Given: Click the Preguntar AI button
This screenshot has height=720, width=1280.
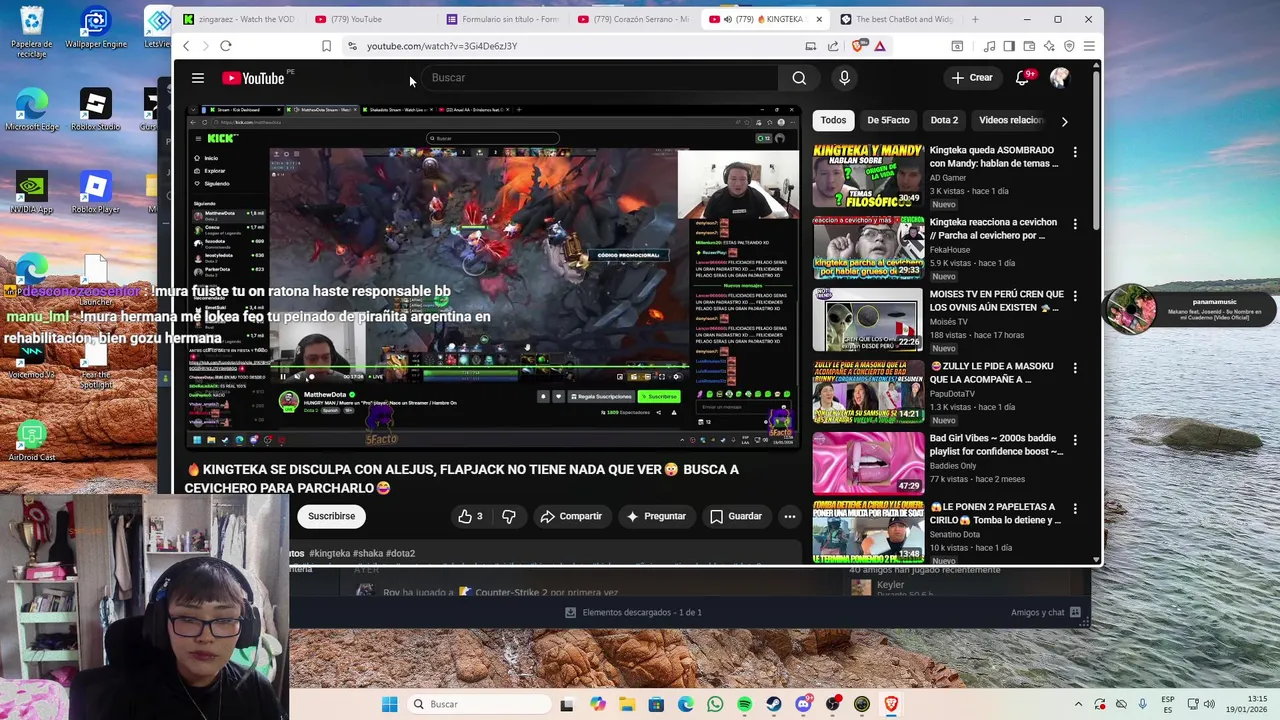Looking at the screenshot, I should [656, 516].
